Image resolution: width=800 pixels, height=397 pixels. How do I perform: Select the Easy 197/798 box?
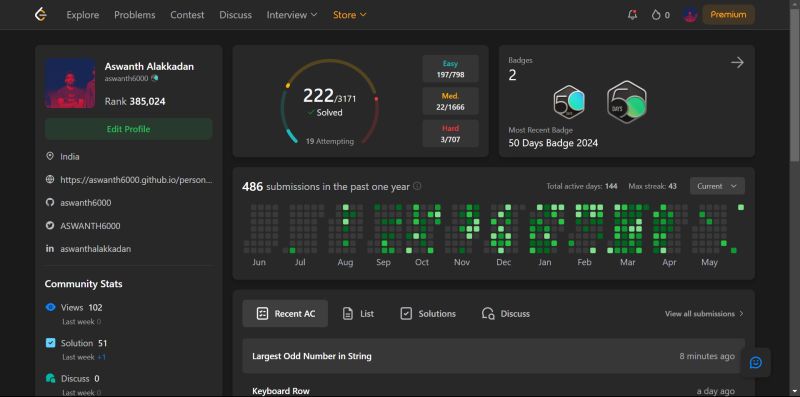451,69
